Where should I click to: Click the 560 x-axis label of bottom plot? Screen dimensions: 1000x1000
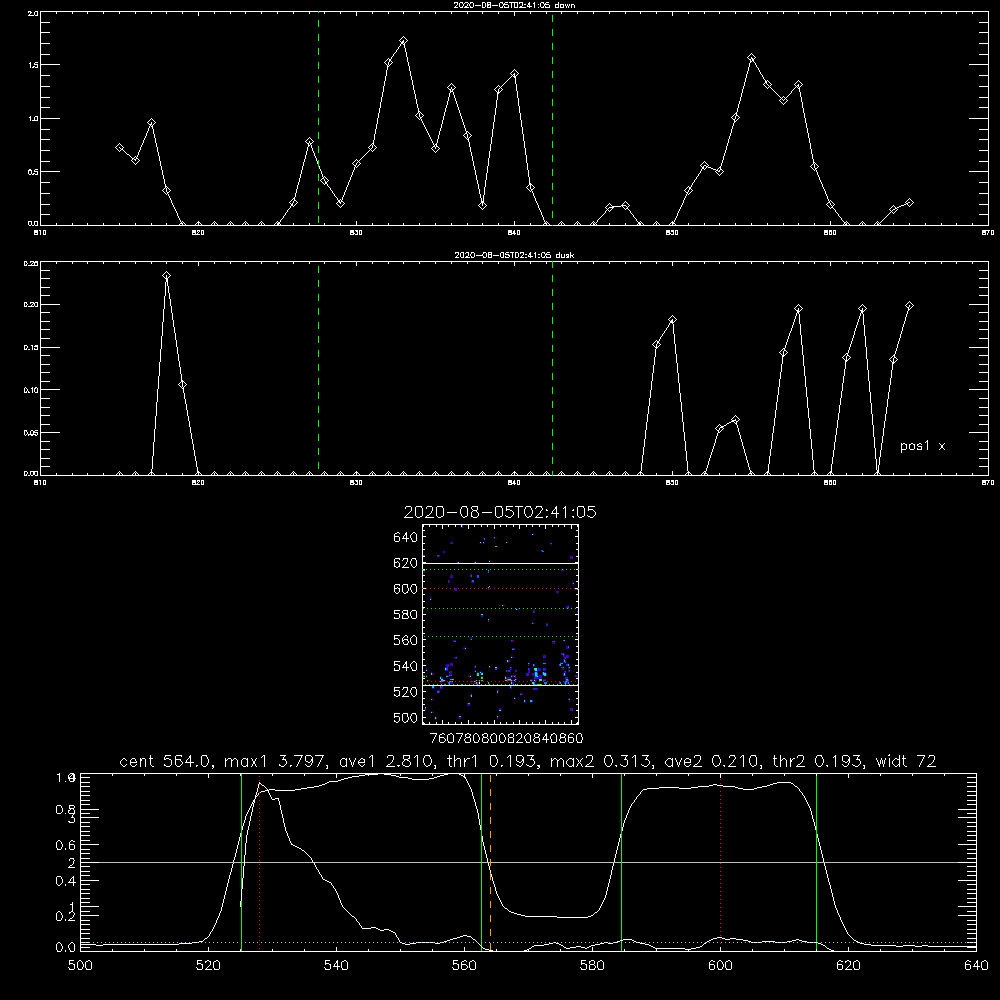[x=464, y=966]
